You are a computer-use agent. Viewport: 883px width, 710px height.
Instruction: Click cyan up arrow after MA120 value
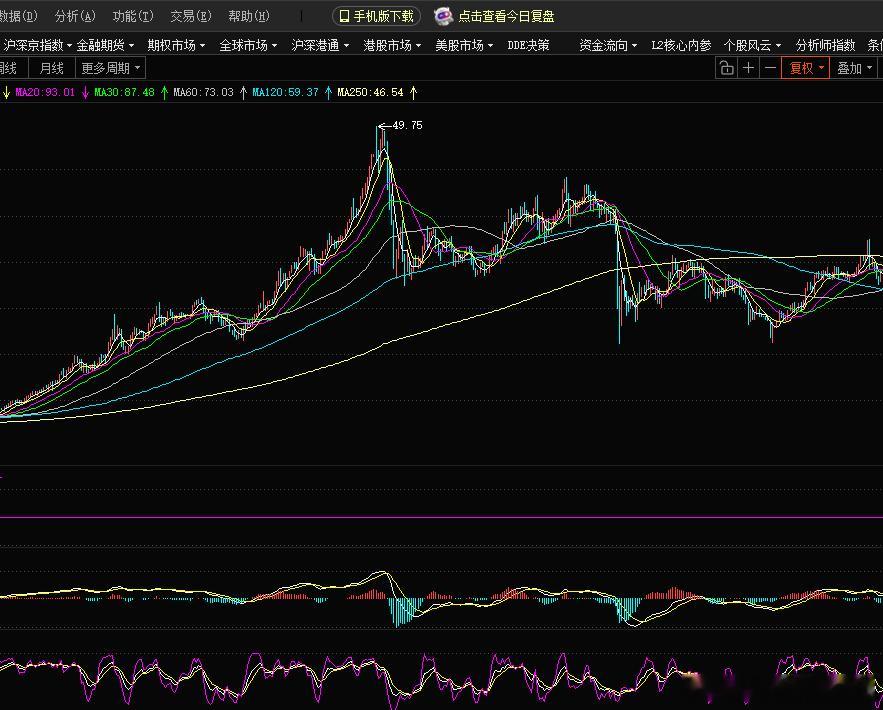coord(328,92)
